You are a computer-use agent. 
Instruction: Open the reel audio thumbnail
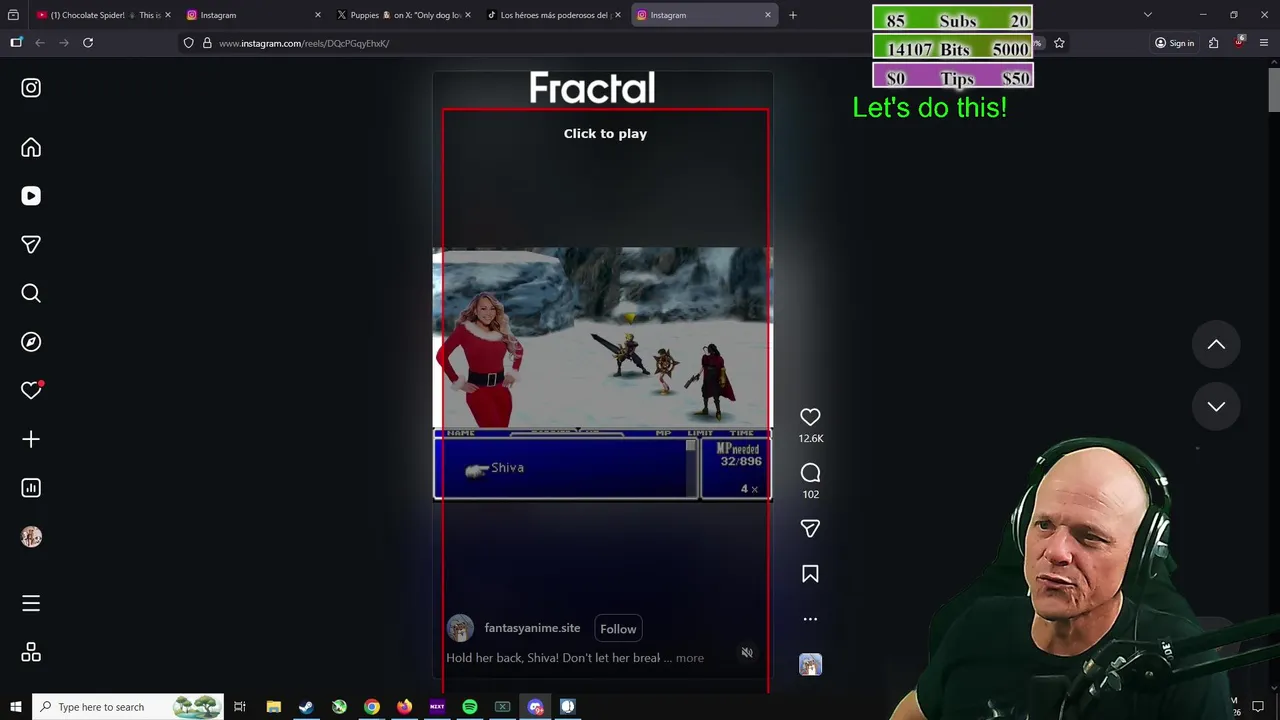tap(810, 665)
